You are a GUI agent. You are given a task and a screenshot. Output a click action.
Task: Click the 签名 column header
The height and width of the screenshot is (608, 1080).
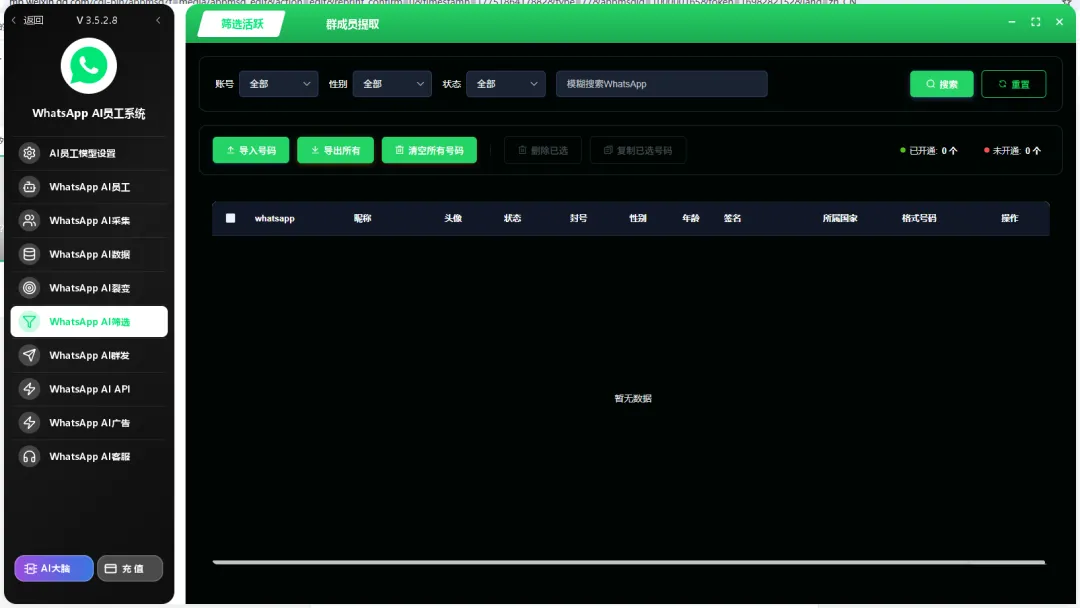732,218
